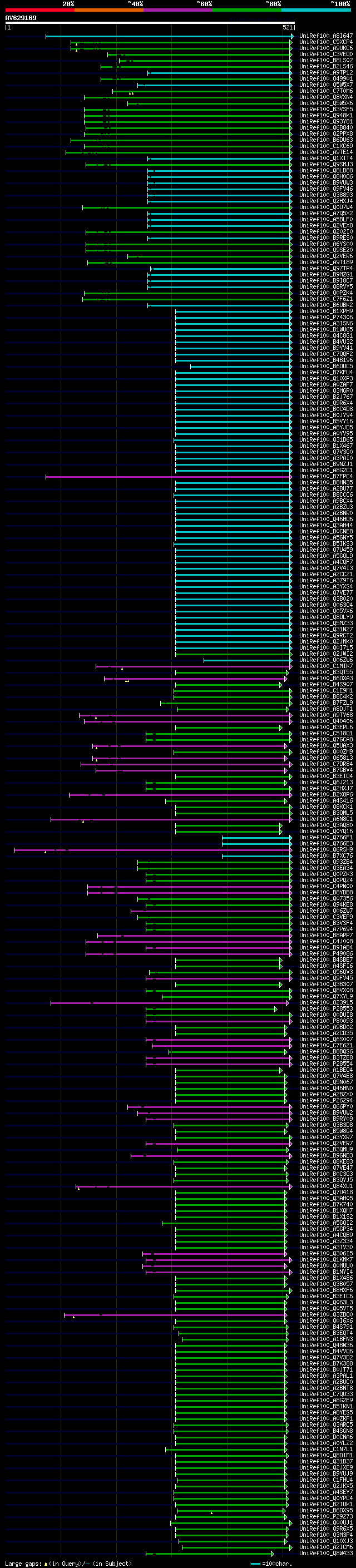Select label UniRef100_B2X8P6
The image size is (356, 1568).
pyautogui.click(x=325, y=794)
